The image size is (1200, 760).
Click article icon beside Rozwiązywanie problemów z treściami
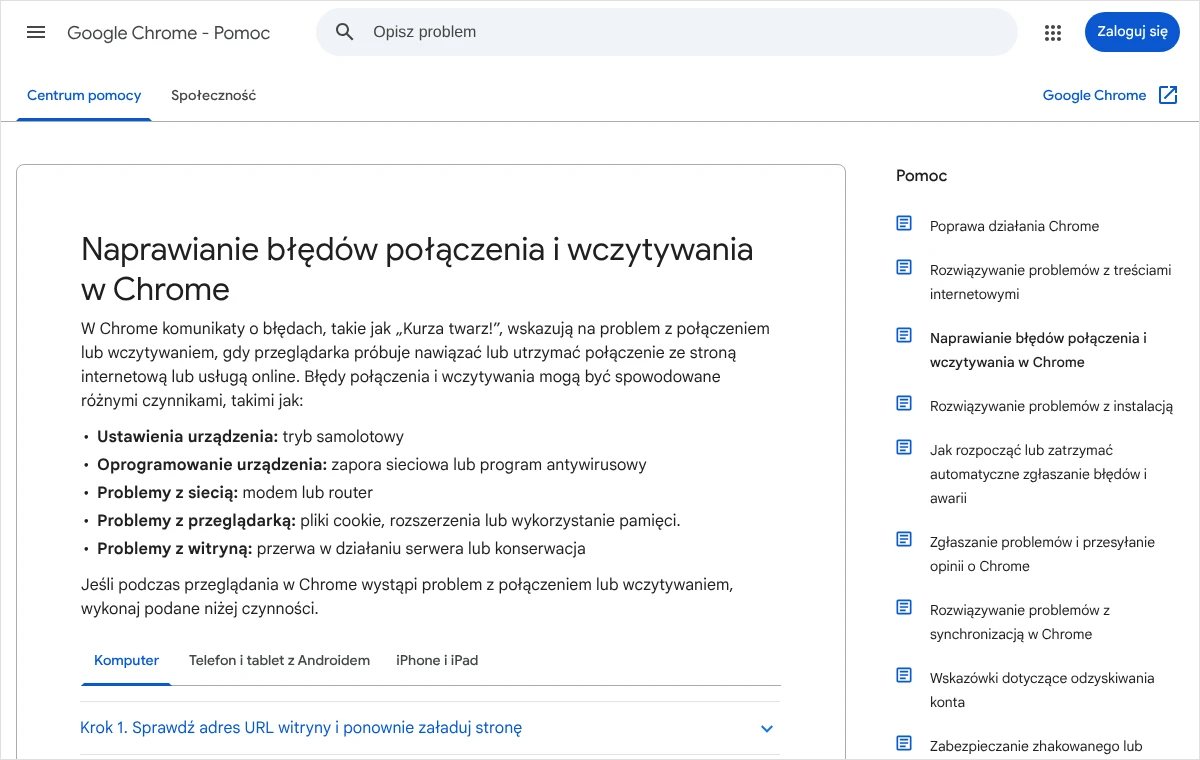coord(904,268)
